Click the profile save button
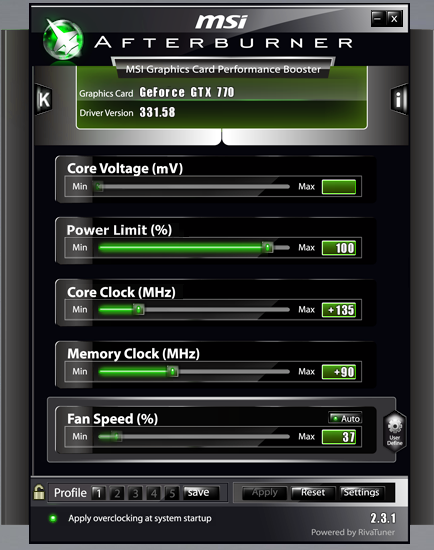434x550 pixels. [x=201, y=493]
